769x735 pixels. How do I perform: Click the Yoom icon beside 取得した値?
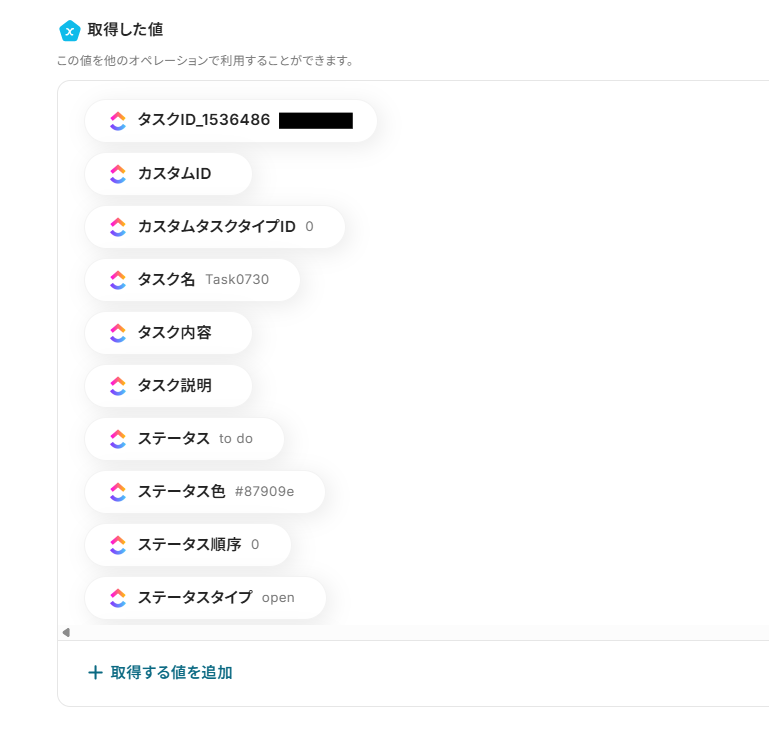(x=69, y=31)
